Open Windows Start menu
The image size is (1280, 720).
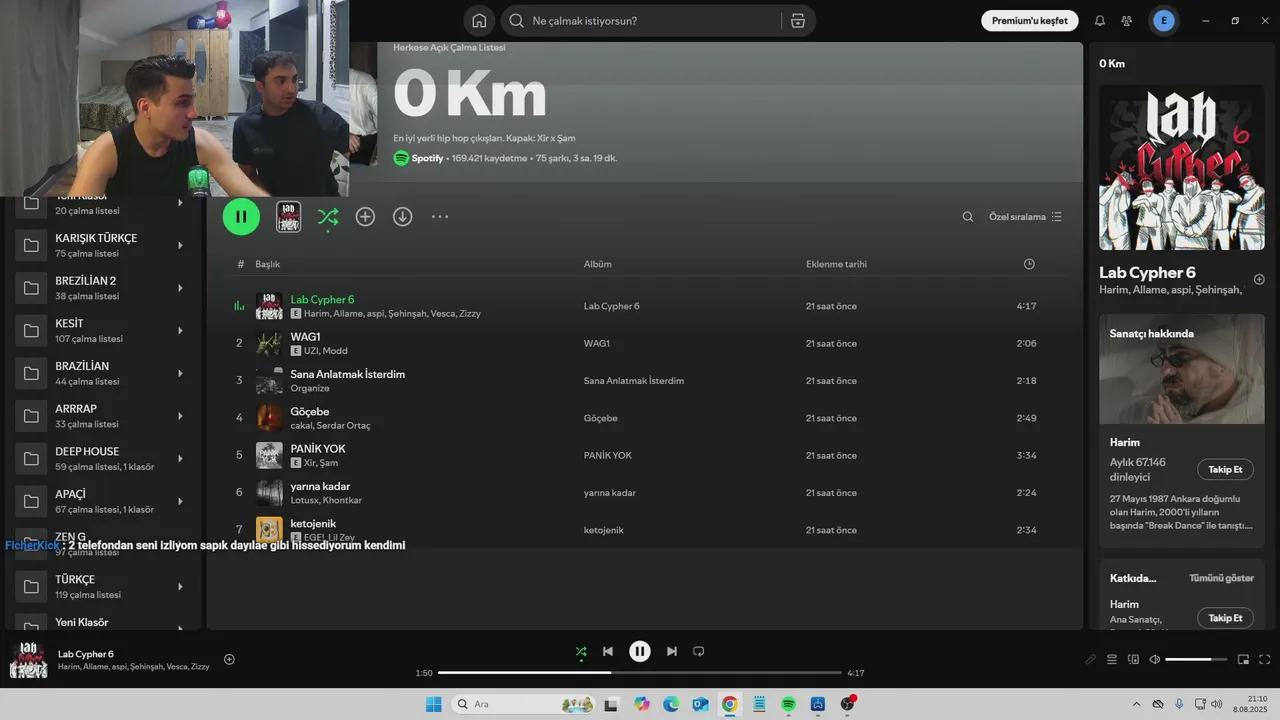[x=433, y=704]
